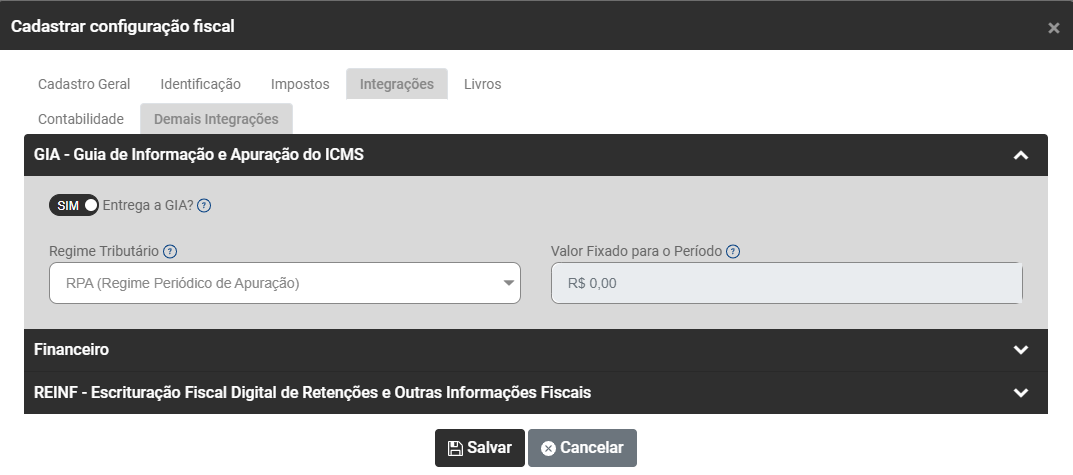Click help icon beside Valor Fixado para o Período
This screenshot has height=475, width=1073.
coord(733,252)
